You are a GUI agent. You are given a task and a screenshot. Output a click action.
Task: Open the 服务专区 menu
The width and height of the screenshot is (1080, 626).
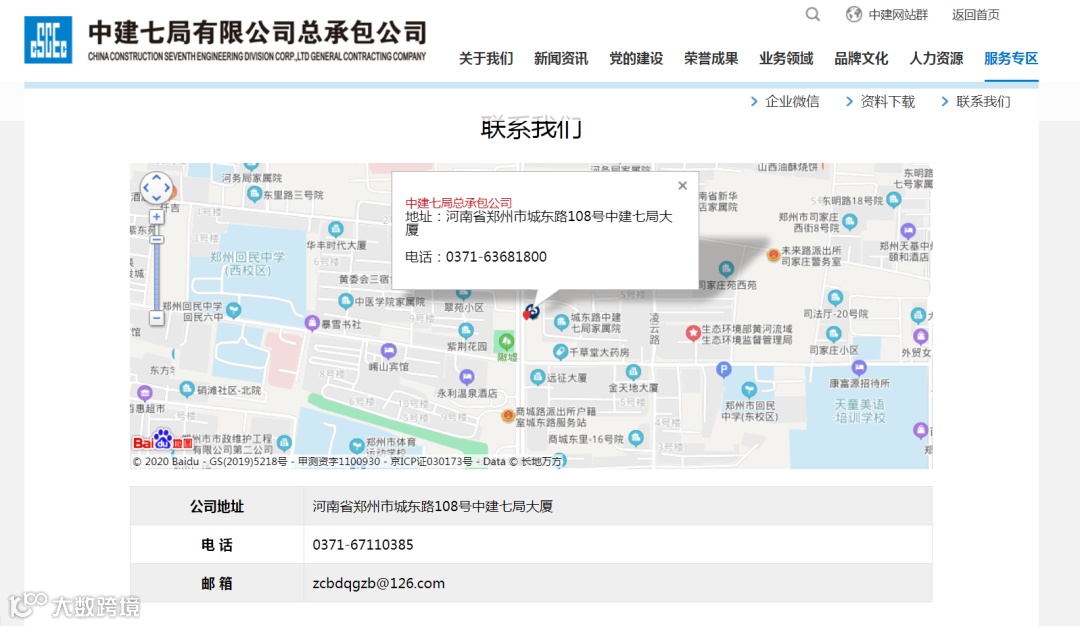click(x=1011, y=59)
